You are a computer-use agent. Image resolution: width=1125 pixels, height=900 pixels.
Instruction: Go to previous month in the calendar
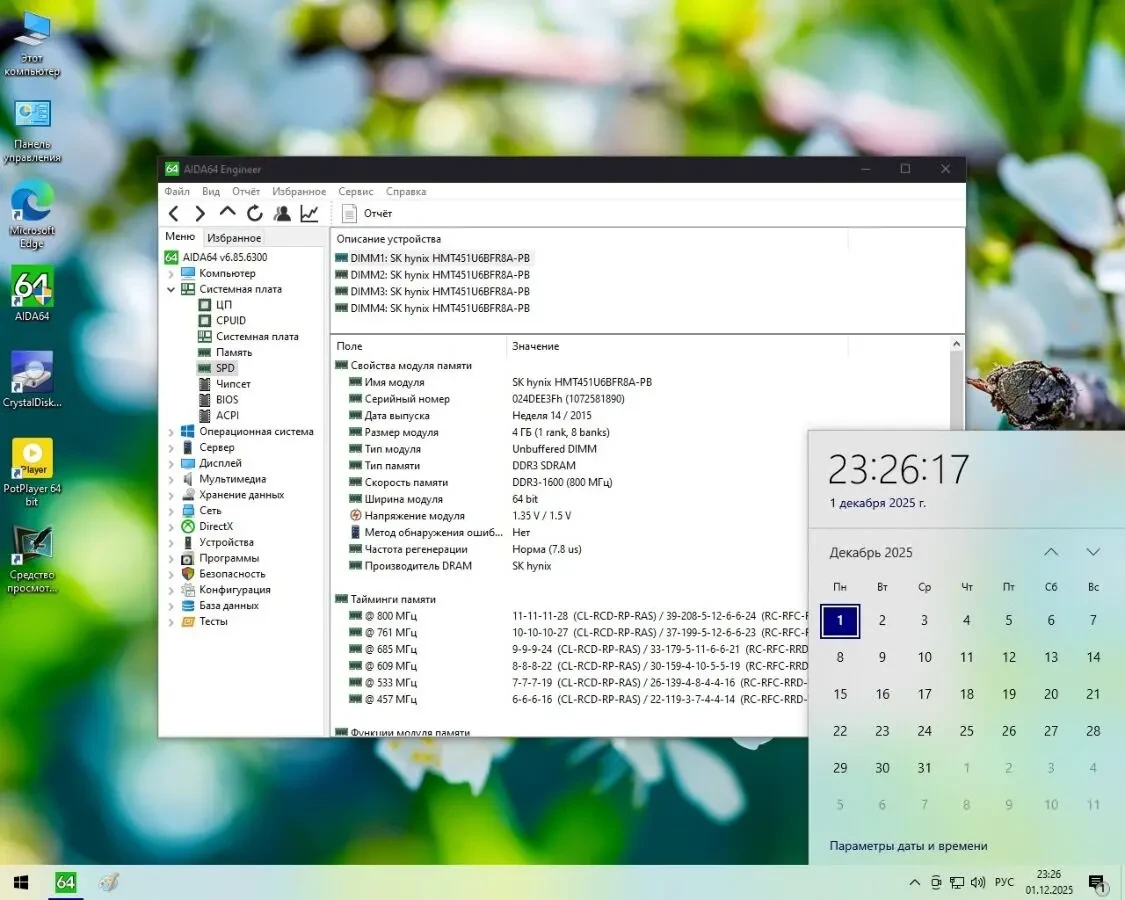pyautogui.click(x=1051, y=551)
